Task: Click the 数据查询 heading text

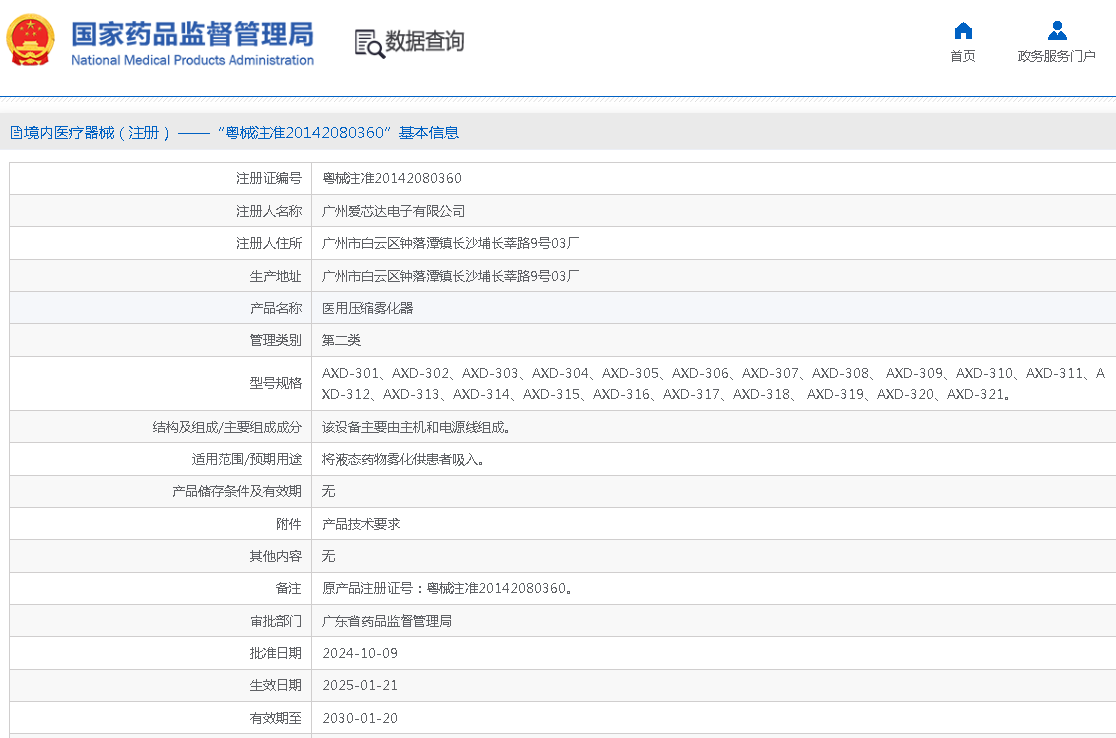Action: [x=425, y=42]
